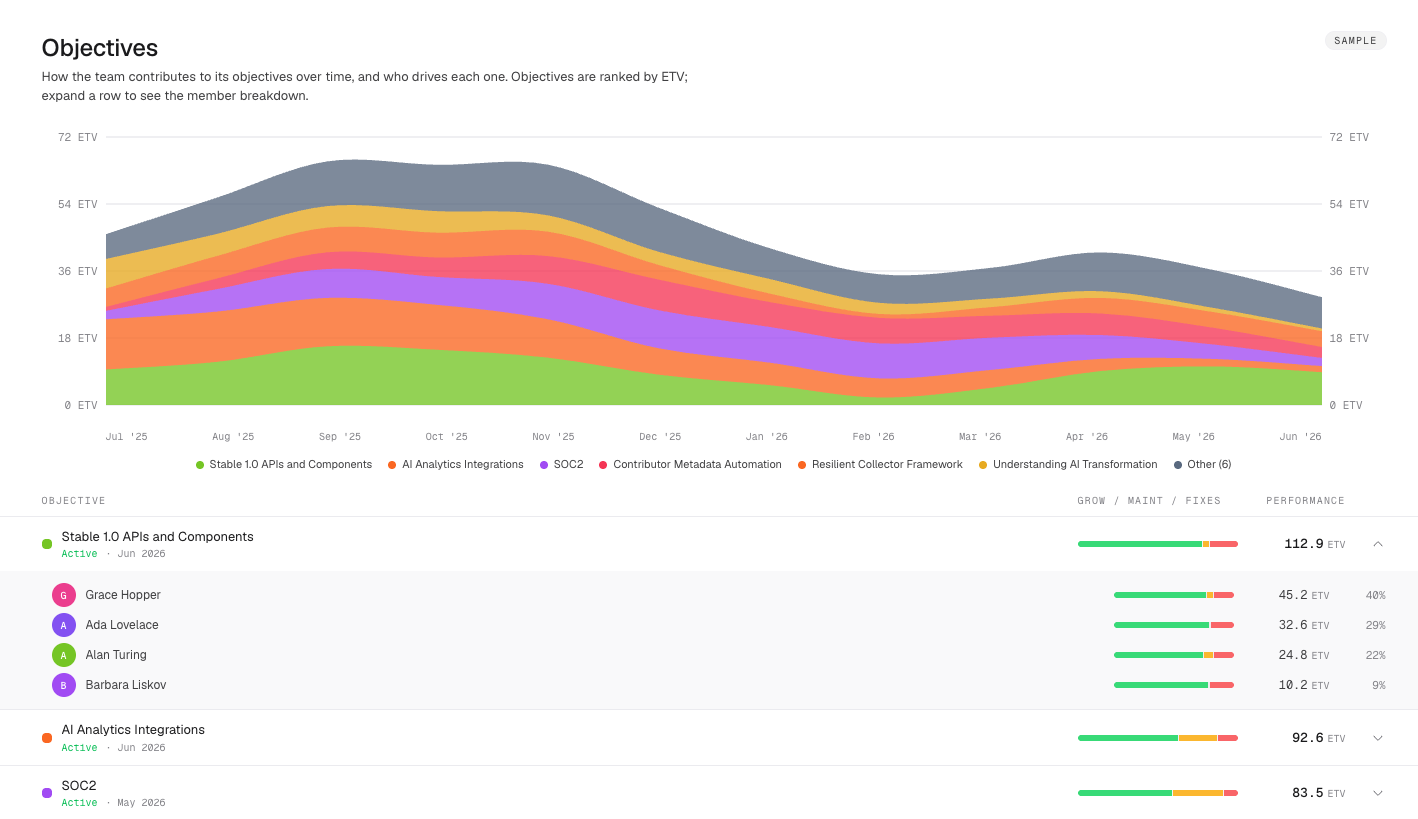Viewport: 1418px width, 819px height.
Task: Click Ada Lovelace's 32.6 ETV value
Action: pyautogui.click(x=1304, y=625)
